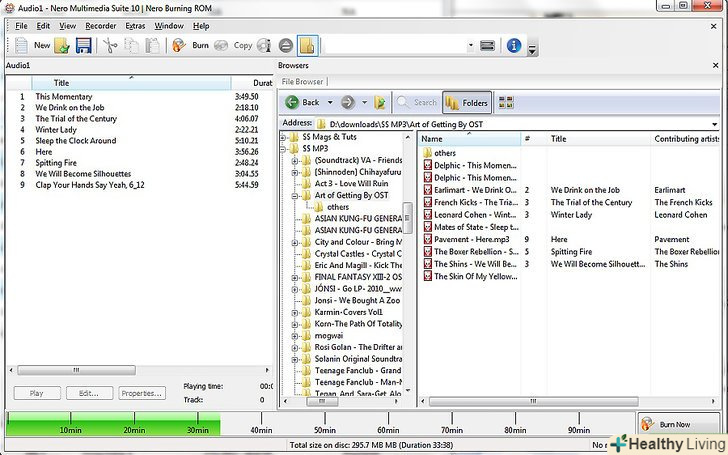Image resolution: width=728 pixels, height=455 pixels.
Task: Click the 40min mark on disc capacity bar
Action: [261, 429]
